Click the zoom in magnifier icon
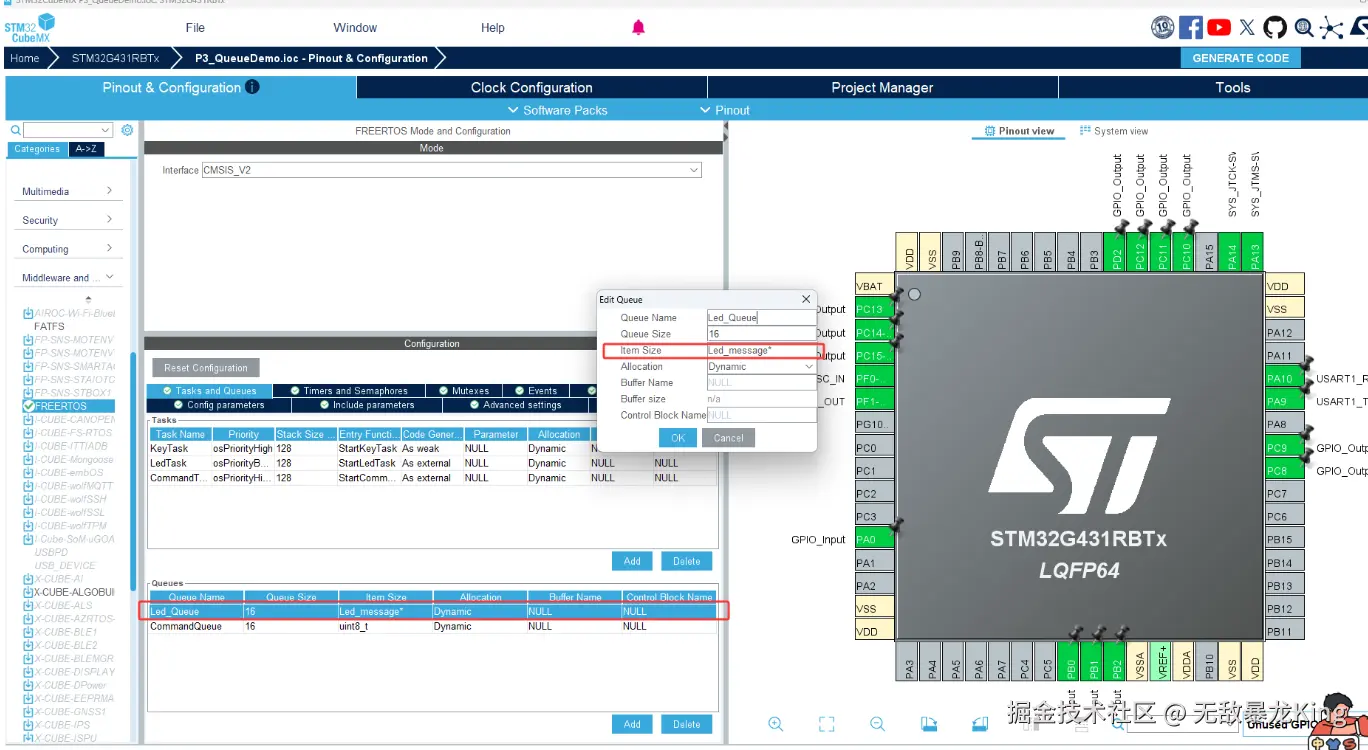 click(776, 724)
